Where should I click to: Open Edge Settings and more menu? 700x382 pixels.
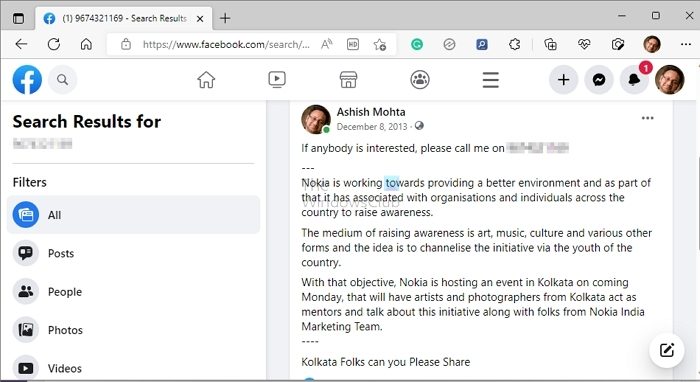point(686,44)
